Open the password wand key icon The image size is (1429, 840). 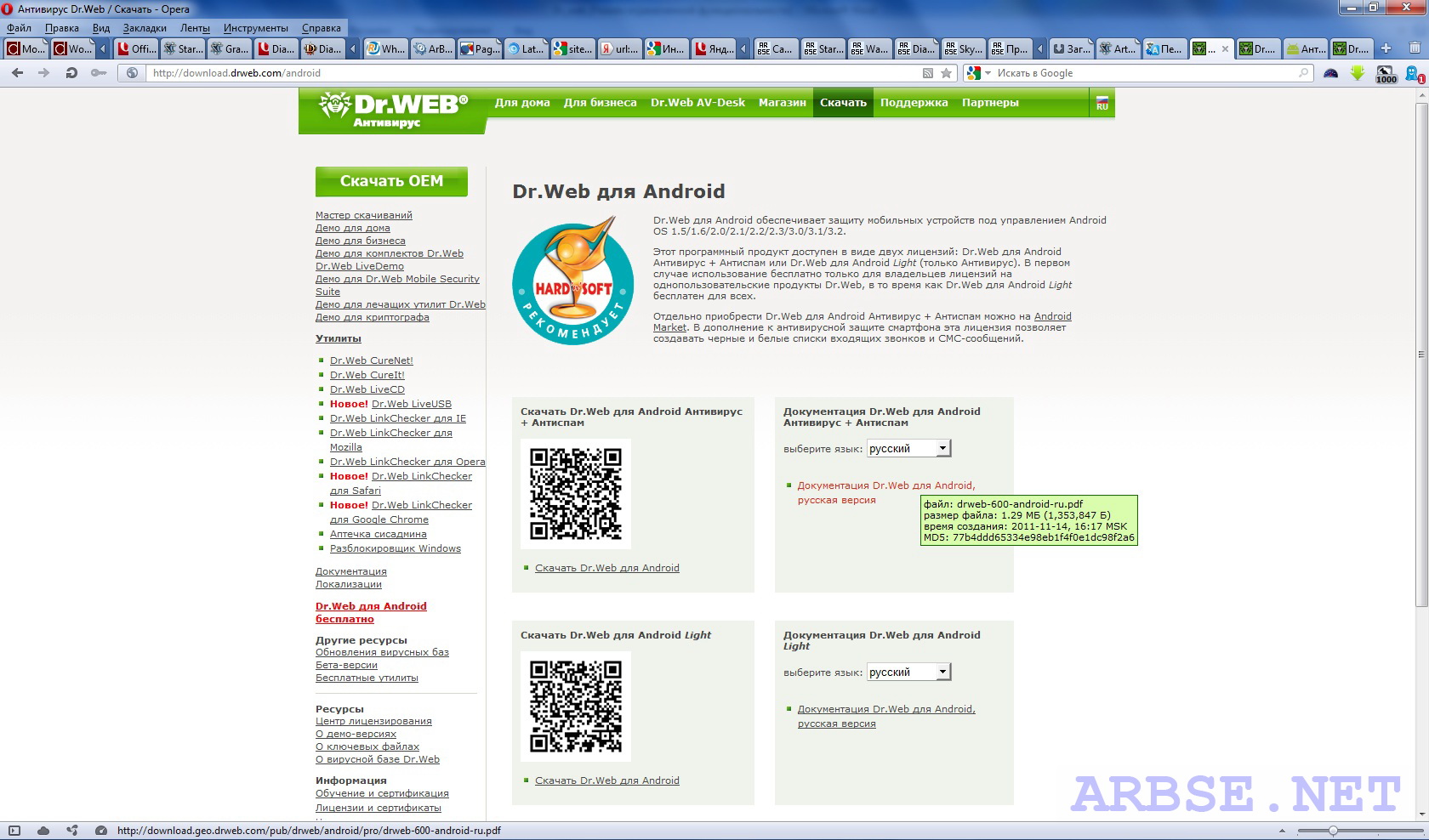(x=99, y=73)
